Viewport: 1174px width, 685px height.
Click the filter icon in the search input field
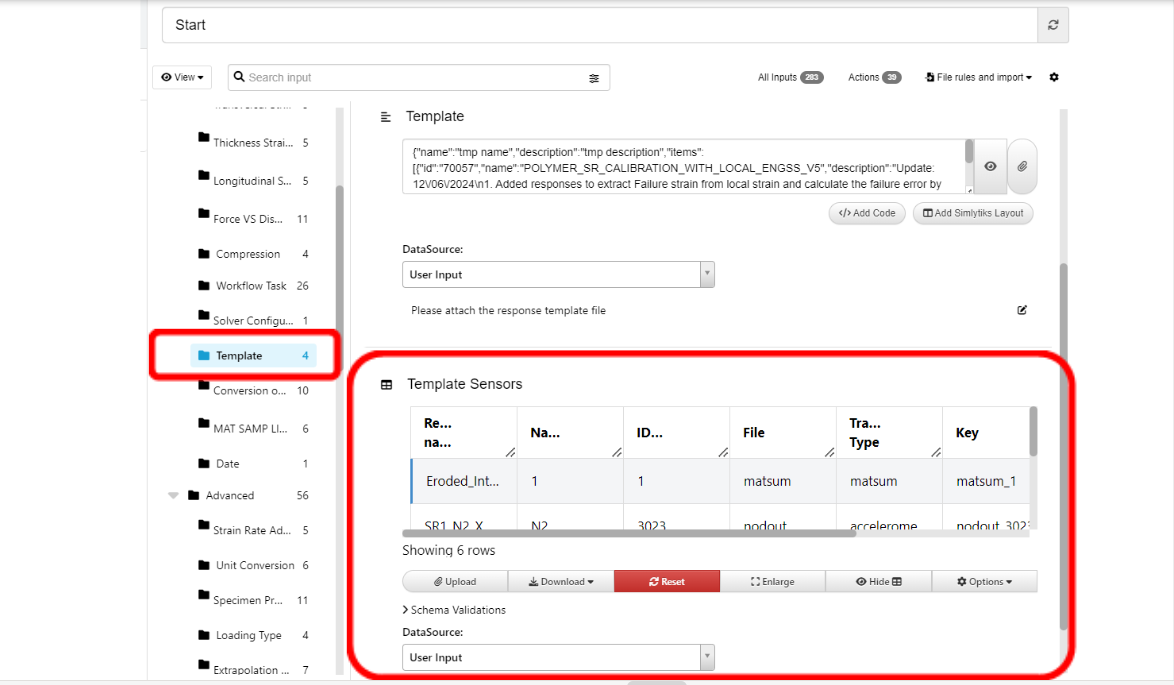tap(594, 77)
